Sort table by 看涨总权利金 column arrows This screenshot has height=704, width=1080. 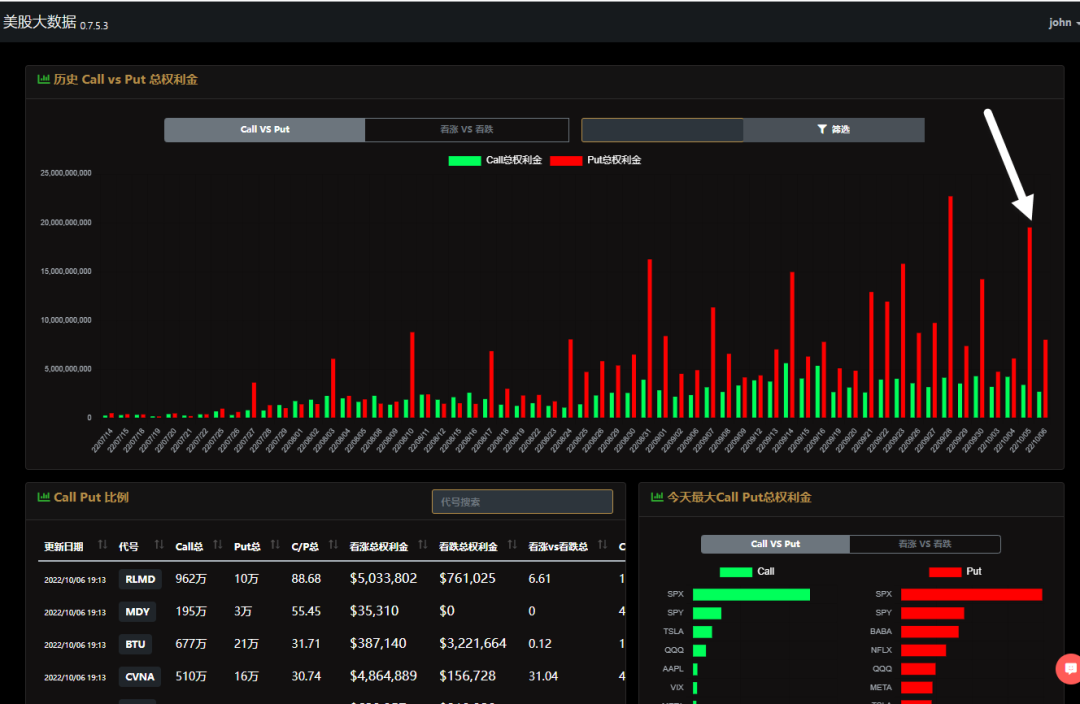423,545
